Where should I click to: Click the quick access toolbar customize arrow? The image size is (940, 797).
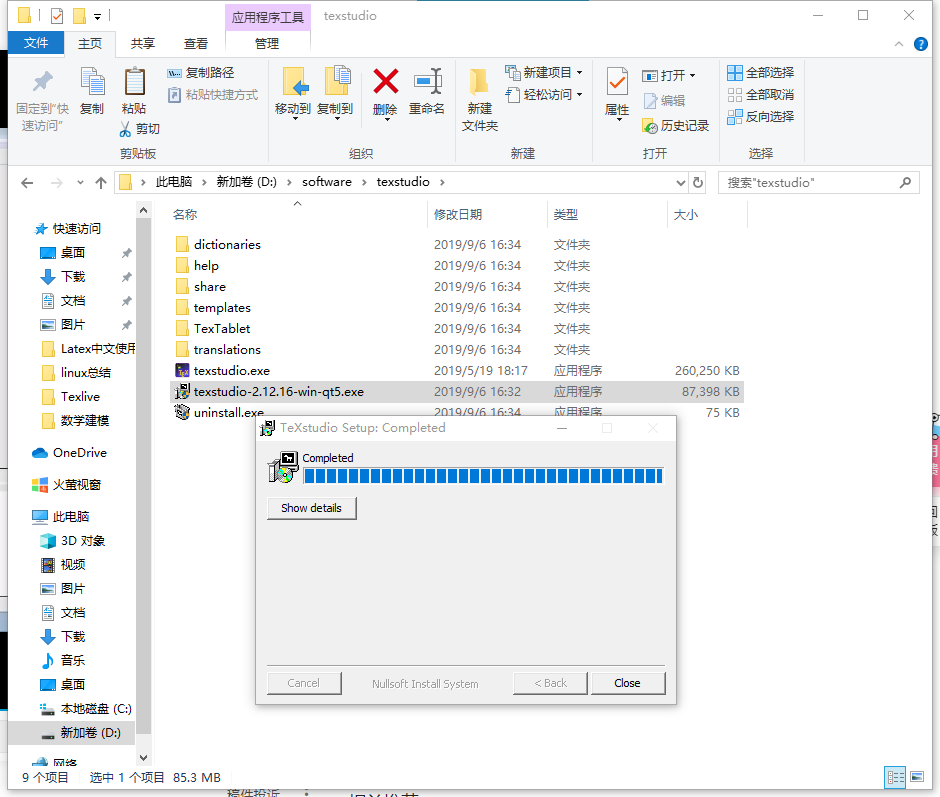coord(97,16)
